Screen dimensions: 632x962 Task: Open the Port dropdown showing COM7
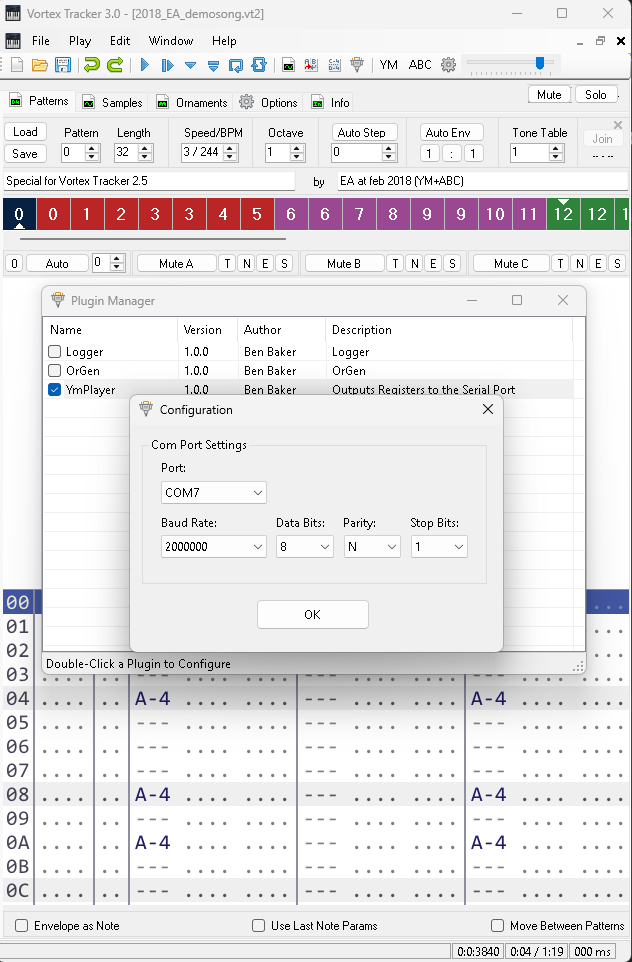pyautogui.click(x=214, y=492)
